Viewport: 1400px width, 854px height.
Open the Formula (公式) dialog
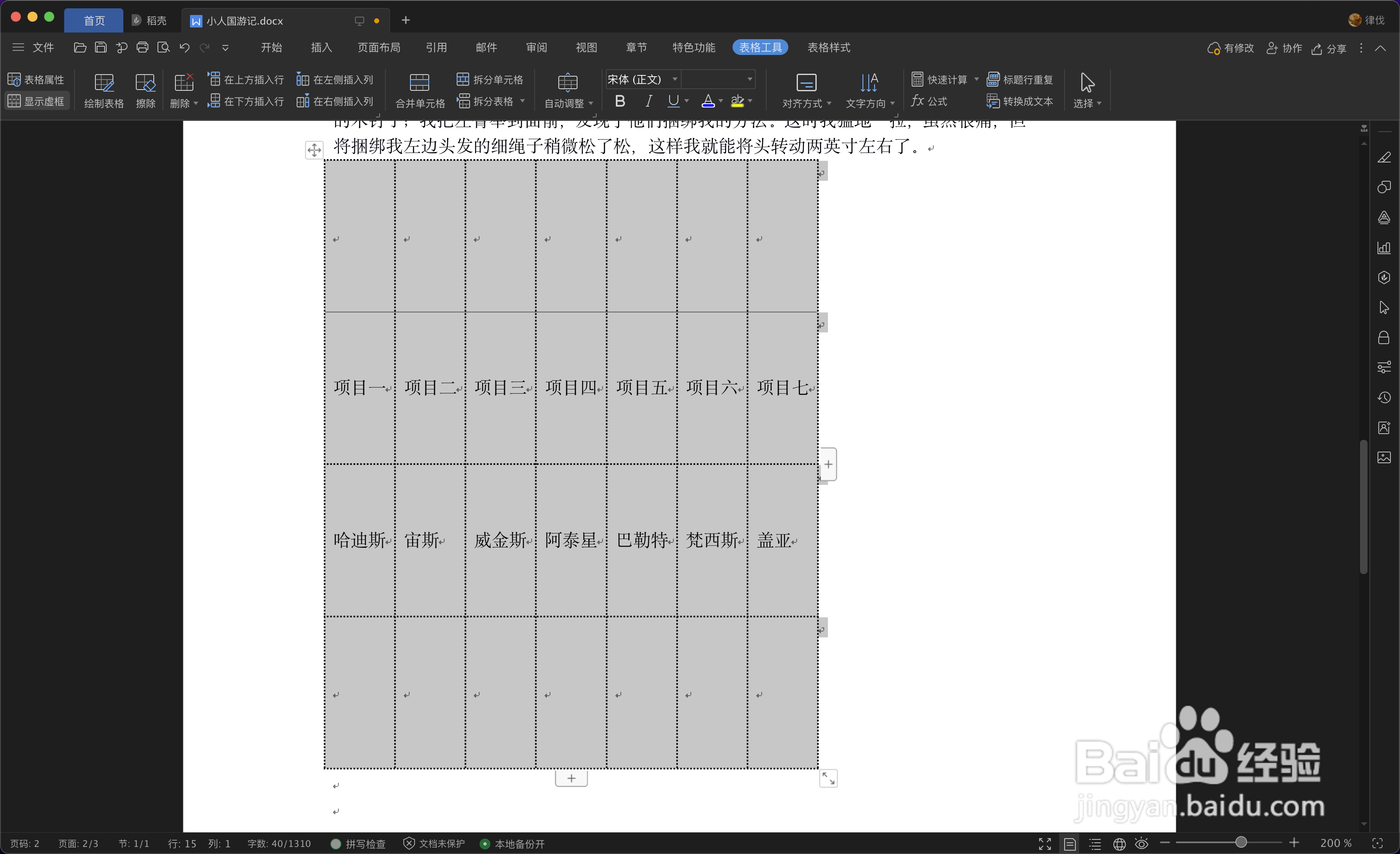(930, 101)
